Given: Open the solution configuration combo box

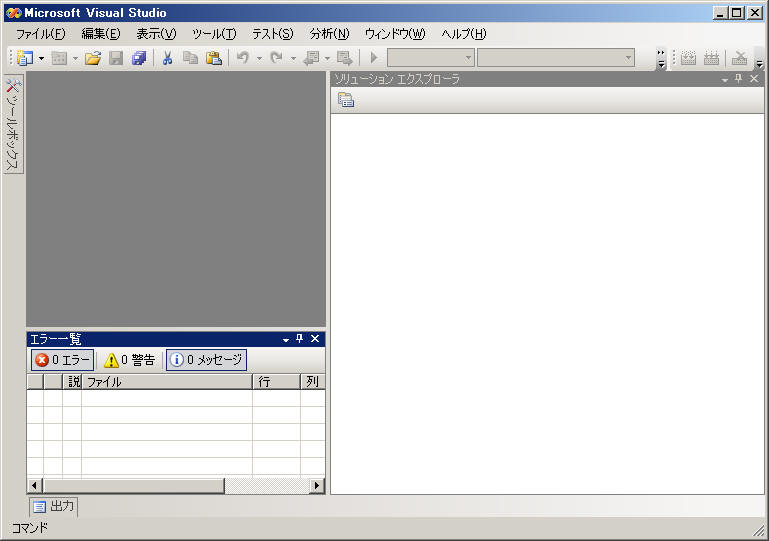Looking at the screenshot, I should pos(430,58).
